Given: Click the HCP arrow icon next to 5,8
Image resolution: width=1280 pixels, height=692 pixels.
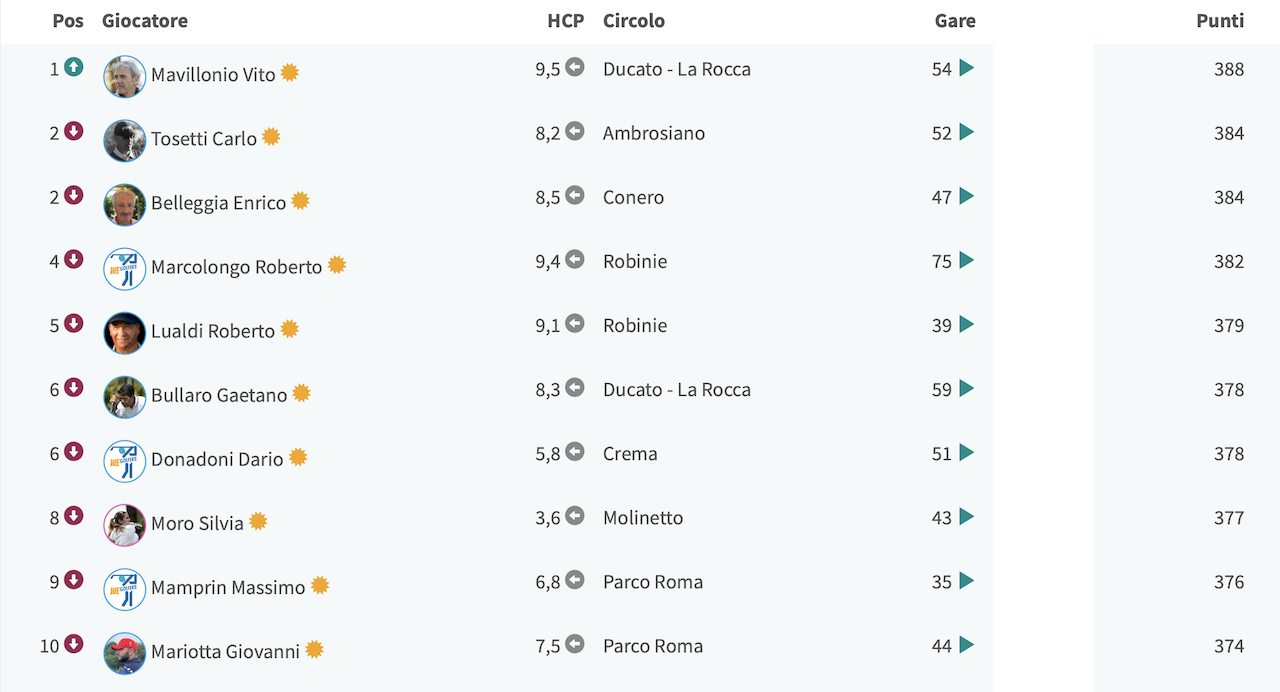Looking at the screenshot, I should [x=575, y=452].
